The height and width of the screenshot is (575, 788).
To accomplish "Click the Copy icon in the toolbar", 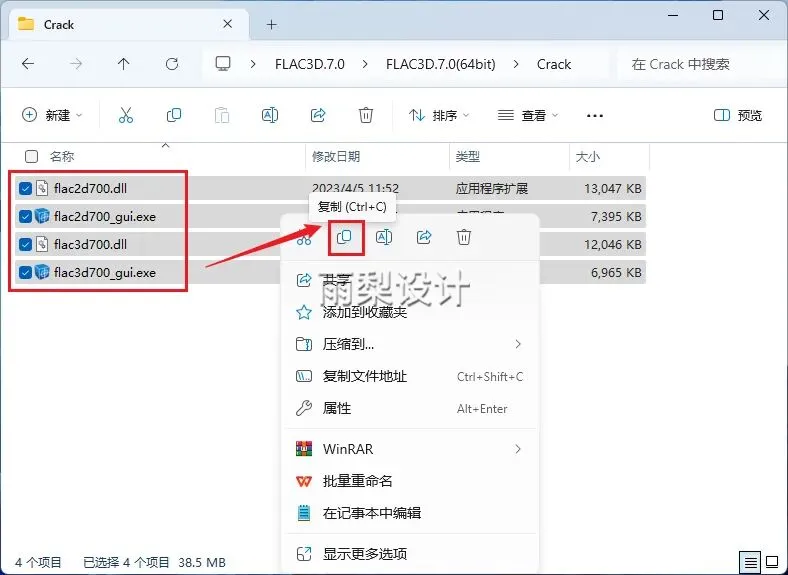I will point(174,116).
